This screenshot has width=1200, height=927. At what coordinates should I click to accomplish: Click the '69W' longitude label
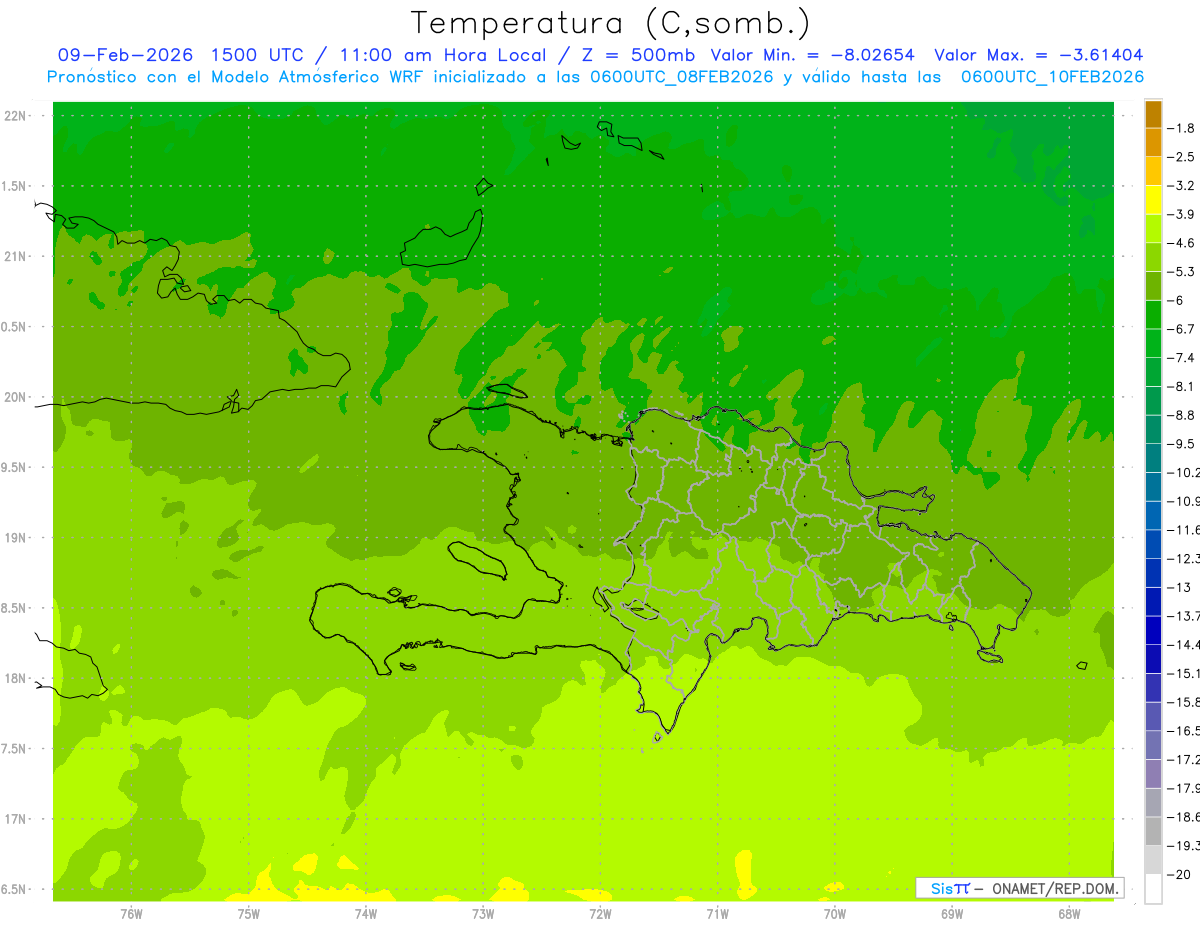(952, 912)
